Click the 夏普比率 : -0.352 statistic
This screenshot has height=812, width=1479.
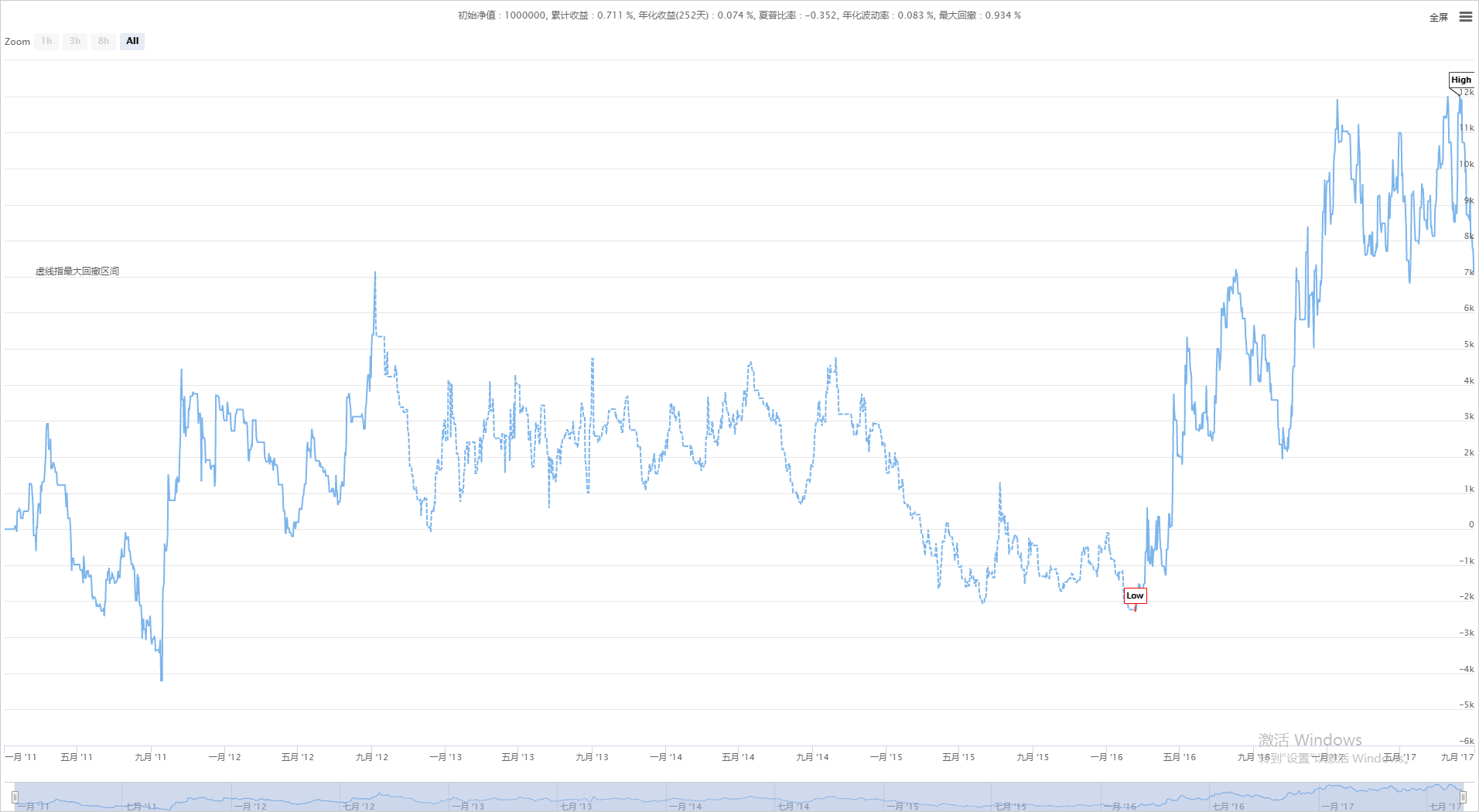[798, 15]
